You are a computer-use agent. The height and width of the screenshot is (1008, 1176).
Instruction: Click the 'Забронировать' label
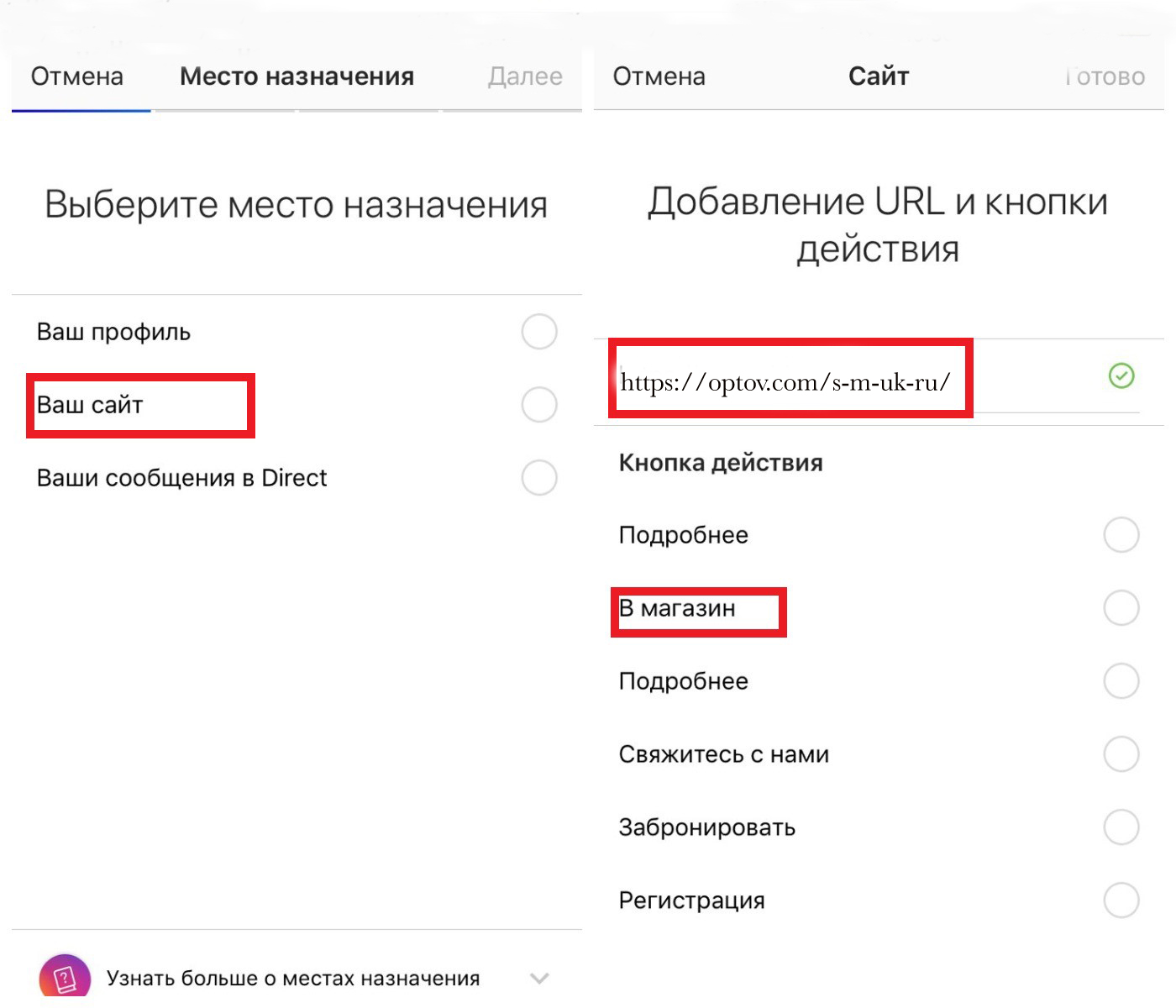pyautogui.click(x=707, y=827)
